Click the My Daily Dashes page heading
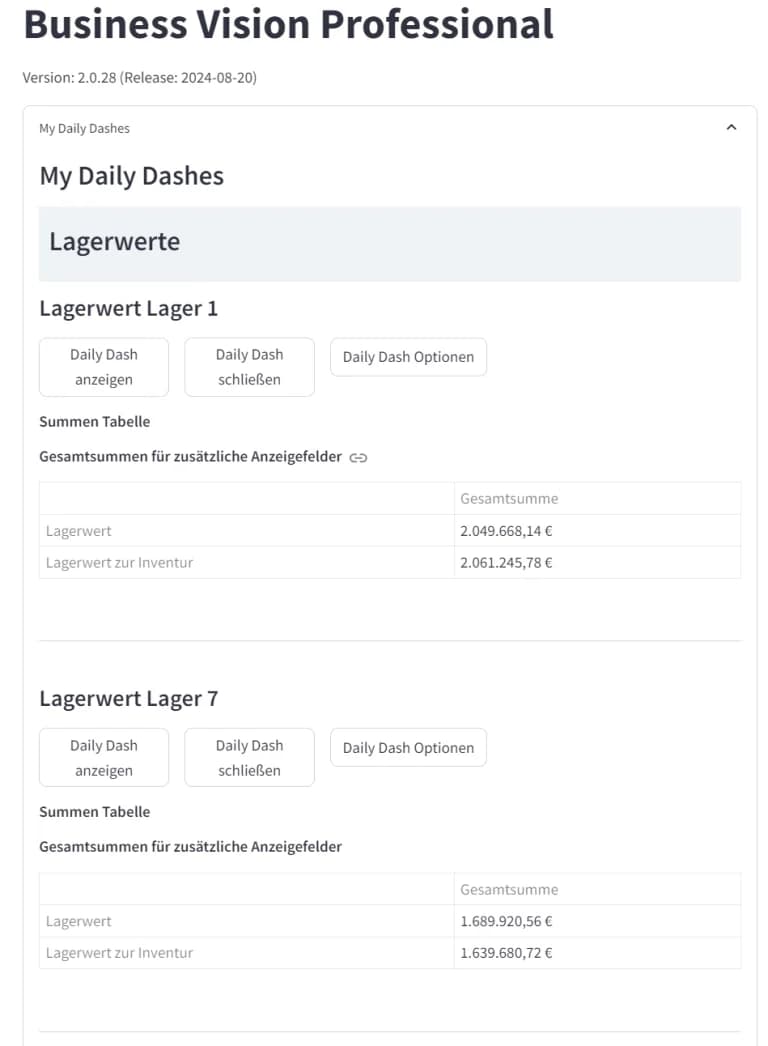Image resolution: width=768 pixels, height=1046 pixels. 131,176
